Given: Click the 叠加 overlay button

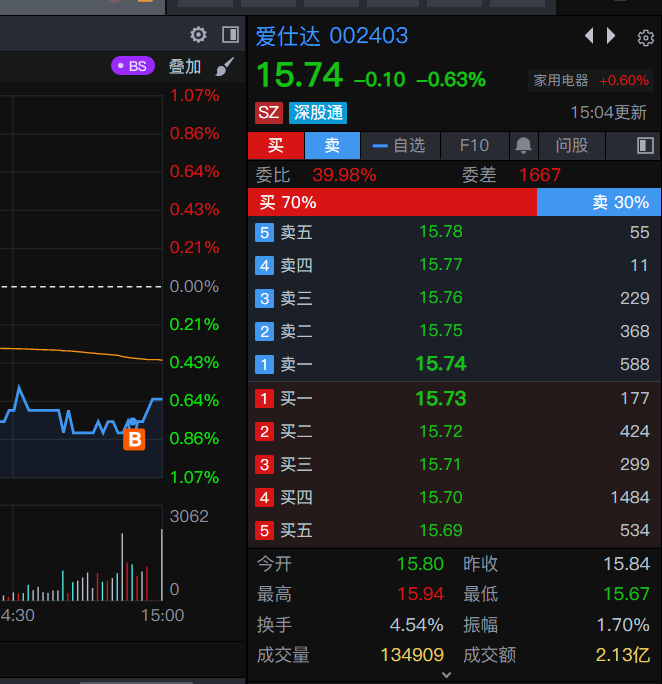Looking at the screenshot, I should (x=184, y=67).
